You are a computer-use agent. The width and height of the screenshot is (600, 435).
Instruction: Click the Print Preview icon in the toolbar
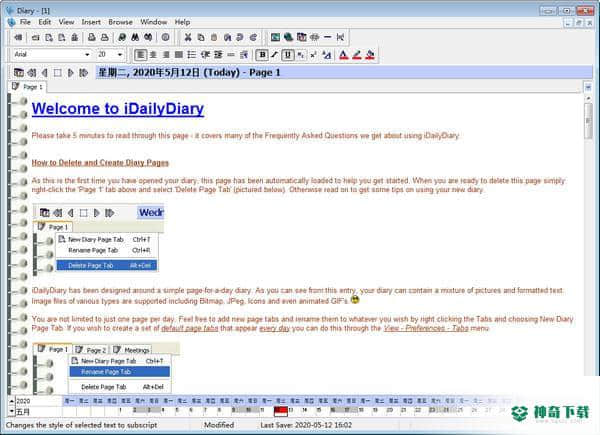click(x=104, y=37)
